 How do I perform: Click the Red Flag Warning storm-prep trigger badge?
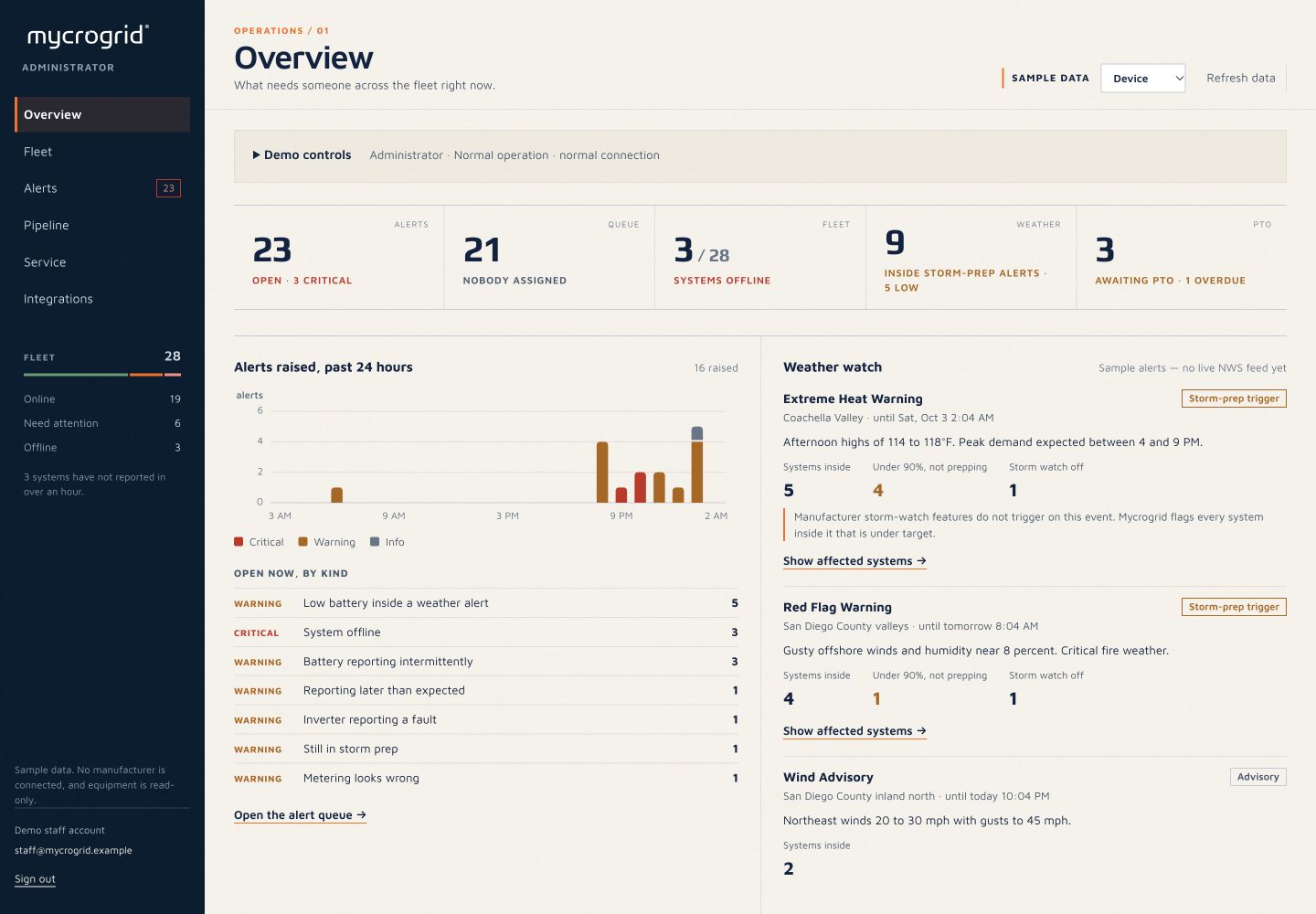pos(1234,607)
